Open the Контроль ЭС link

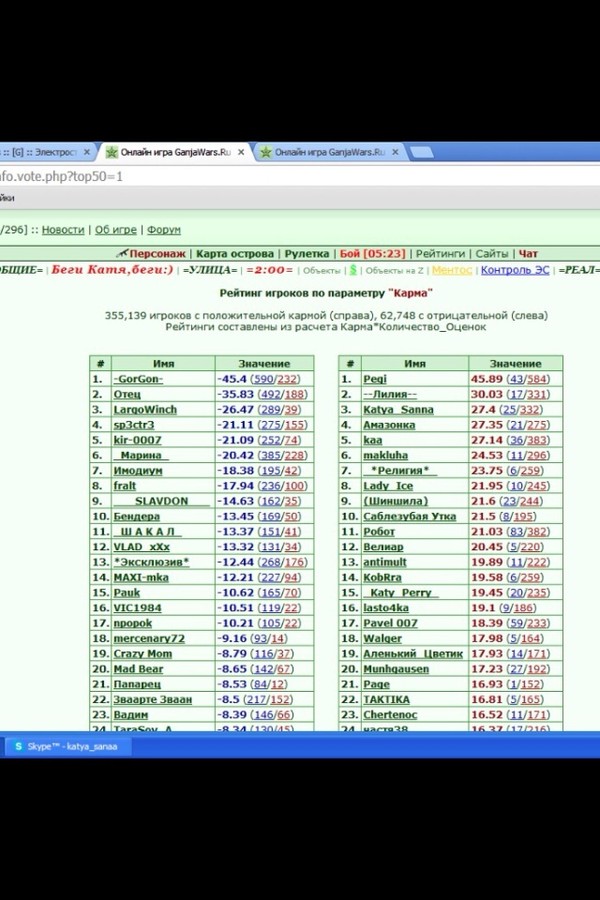515,270
